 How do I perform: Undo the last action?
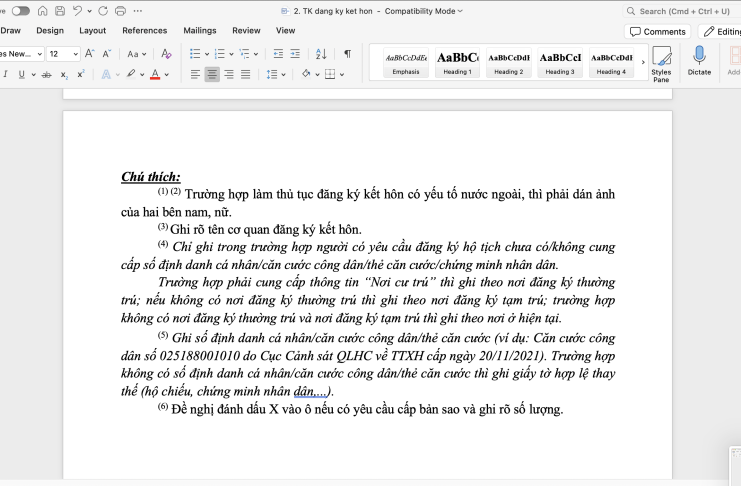click(x=78, y=11)
